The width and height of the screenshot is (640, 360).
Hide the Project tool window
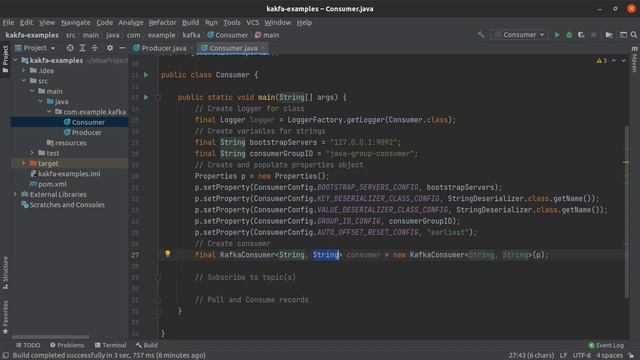pyautogui.click(x=122, y=48)
